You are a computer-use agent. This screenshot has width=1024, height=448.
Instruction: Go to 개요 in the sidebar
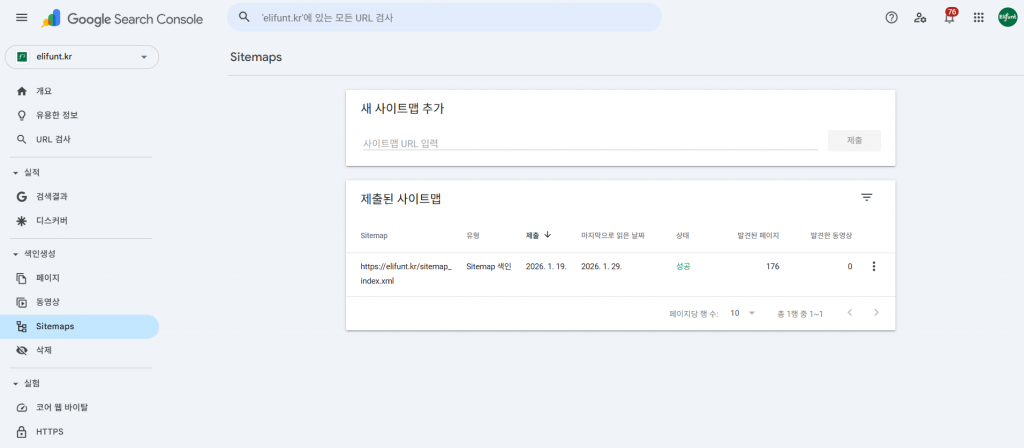tap(43, 91)
